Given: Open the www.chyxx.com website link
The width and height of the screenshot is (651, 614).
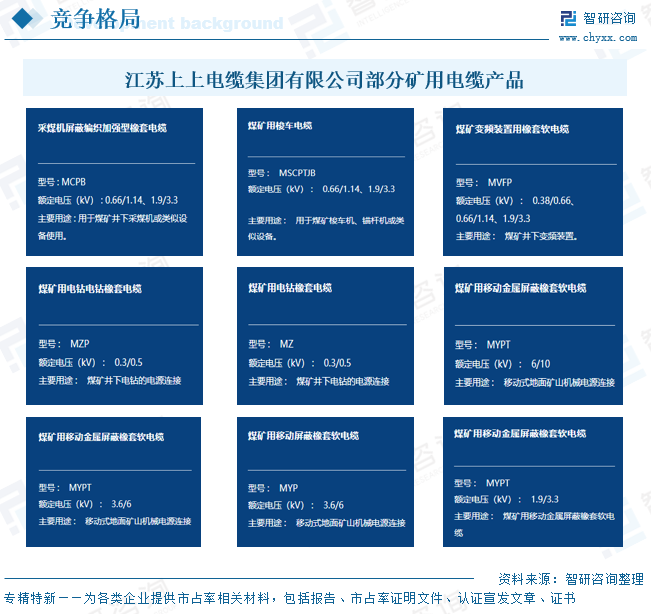Looking at the screenshot, I should pyautogui.click(x=598, y=38).
